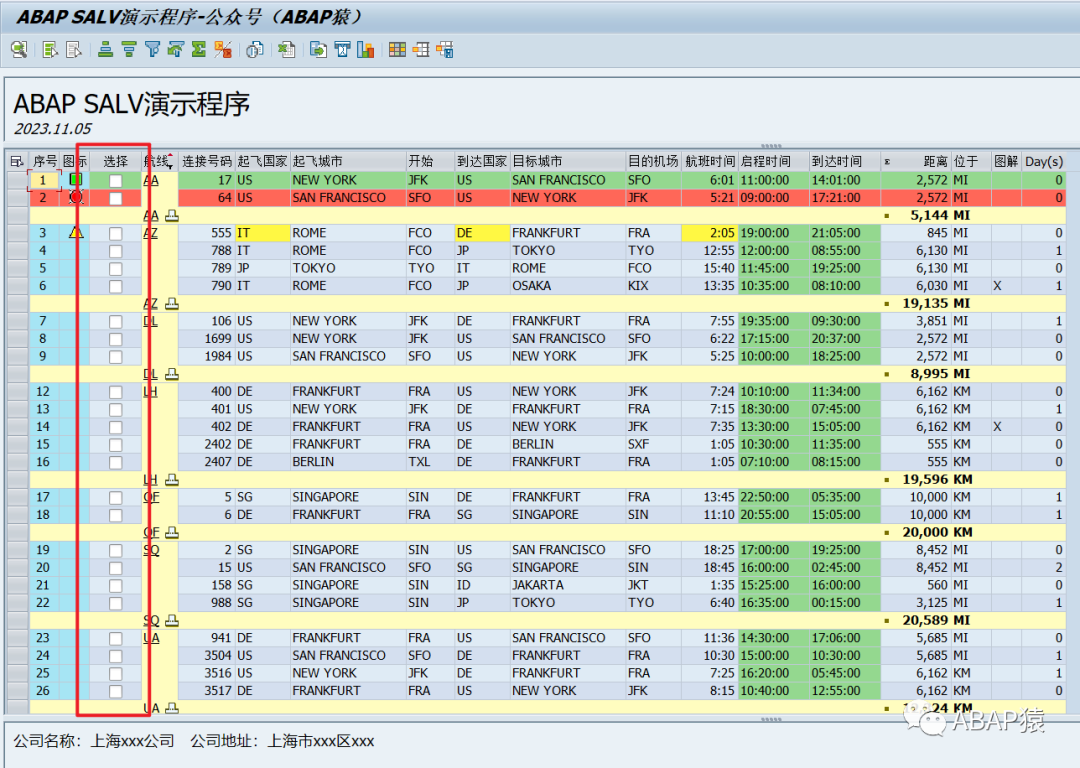The width and height of the screenshot is (1080, 768).
Task: Click the Sort Ascending toolbar icon
Action: pyautogui.click(x=105, y=50)
